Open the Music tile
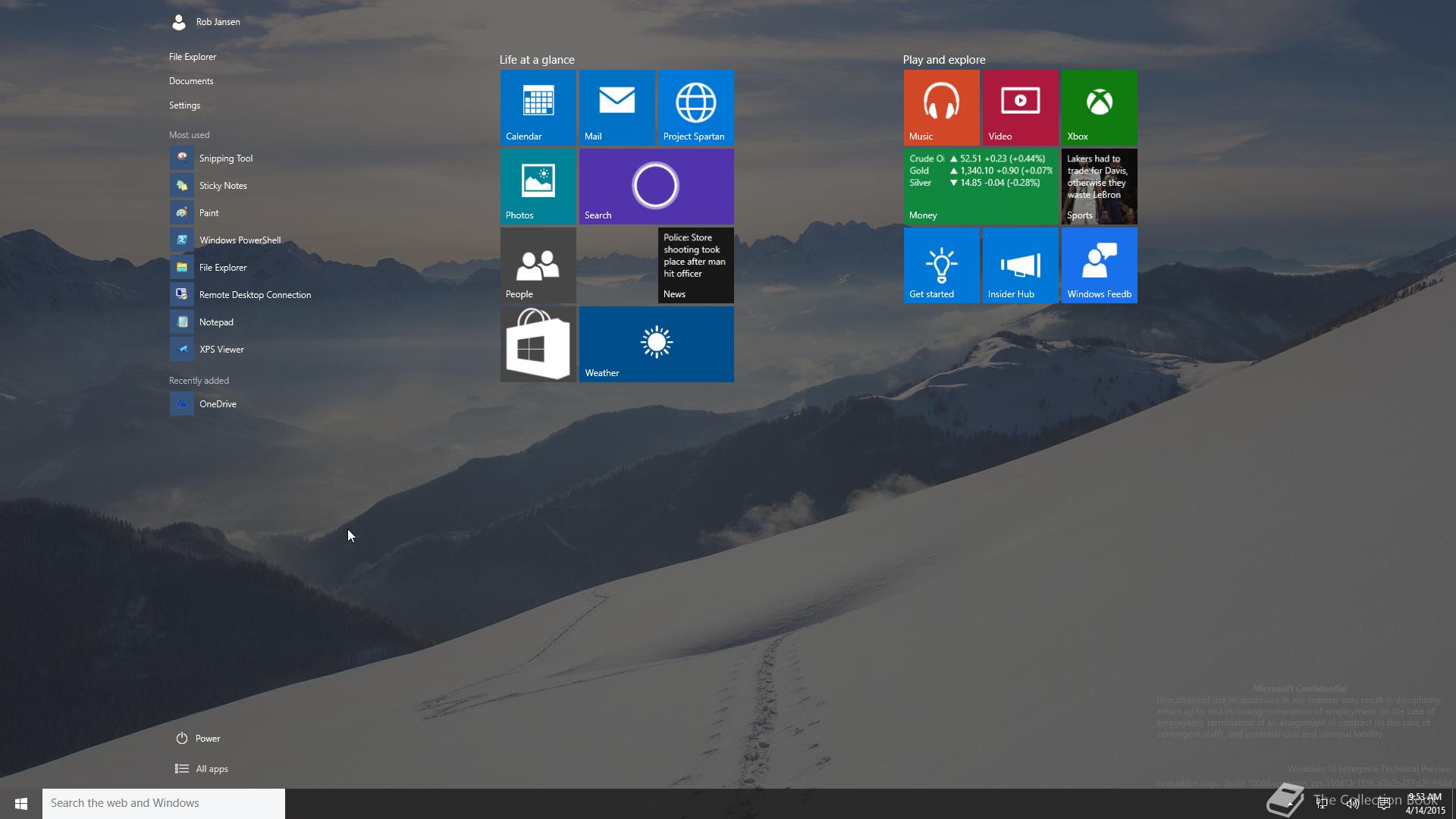 tap(941, 108)
